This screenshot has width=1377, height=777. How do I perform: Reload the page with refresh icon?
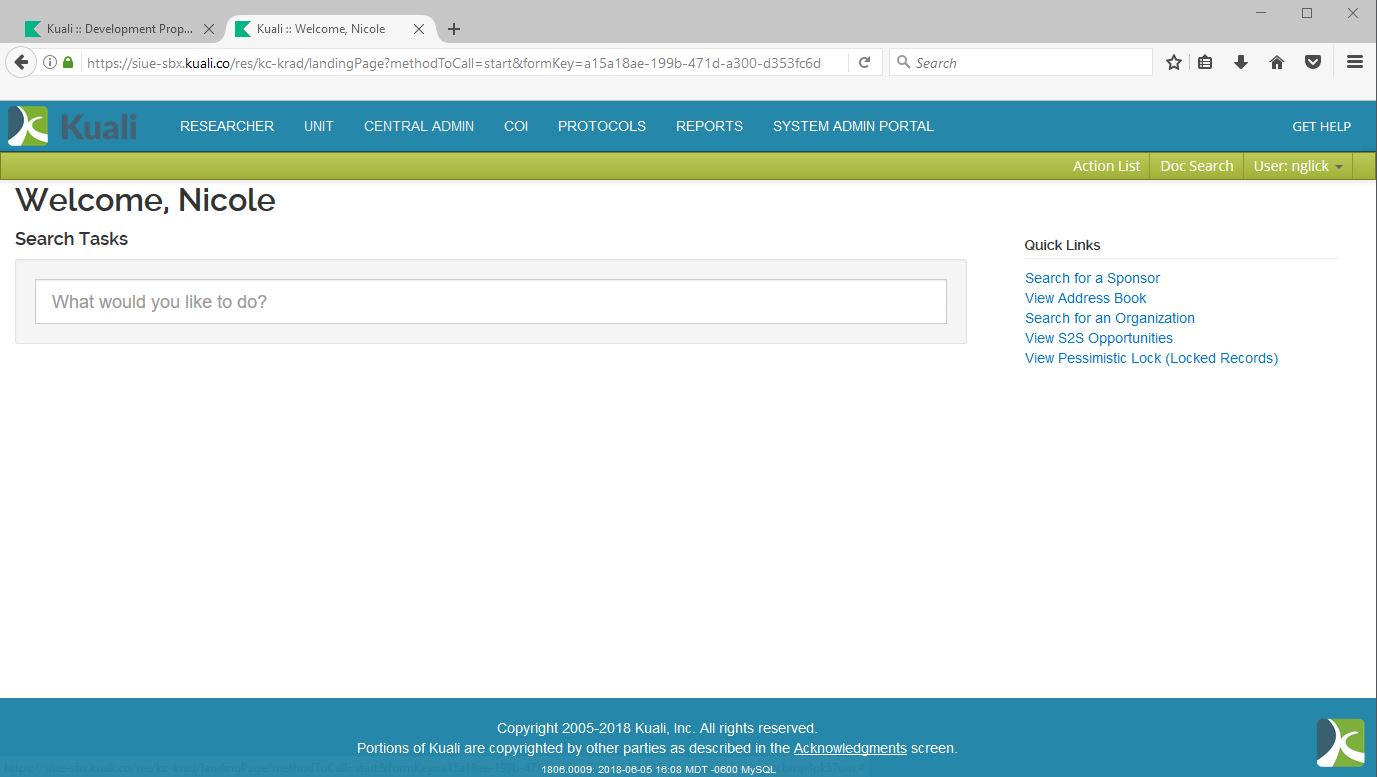tap(864, 62)
